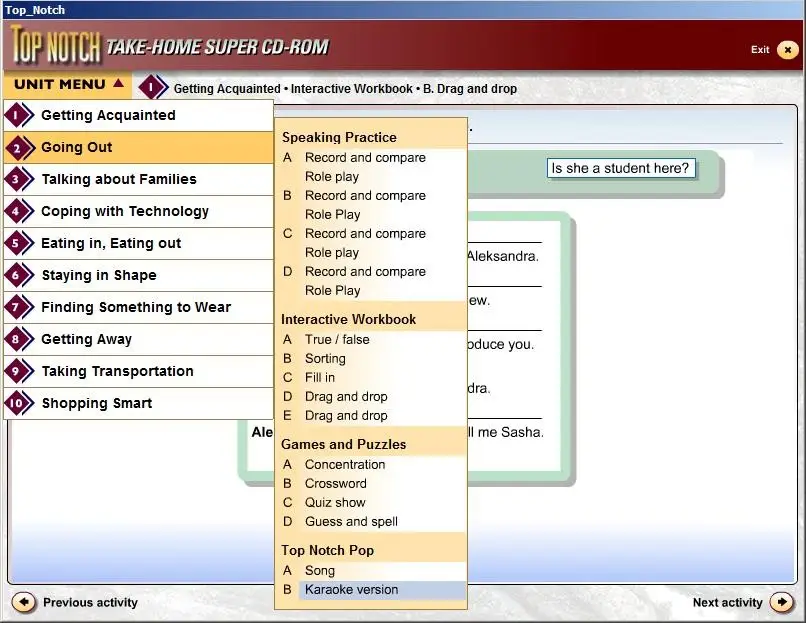Click the diamond icon numbered 10
Screen dimensions: 806x623
coord(19,403)
